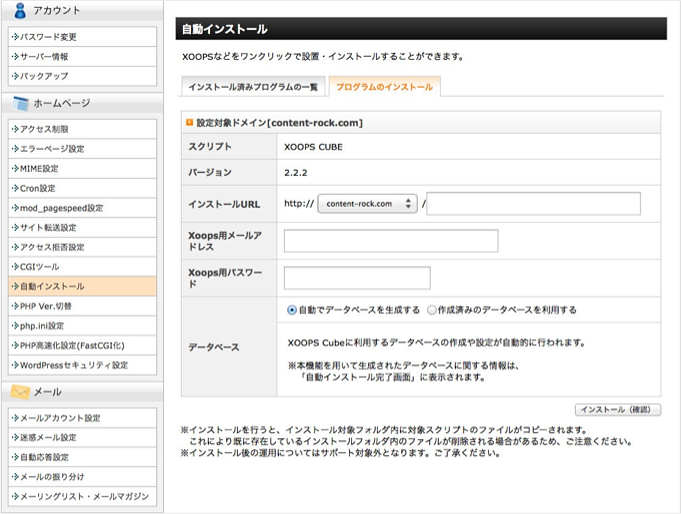This screenshot has width=681, height=514.
Task: Open エラーページ設定
Action: pos(83,149)
